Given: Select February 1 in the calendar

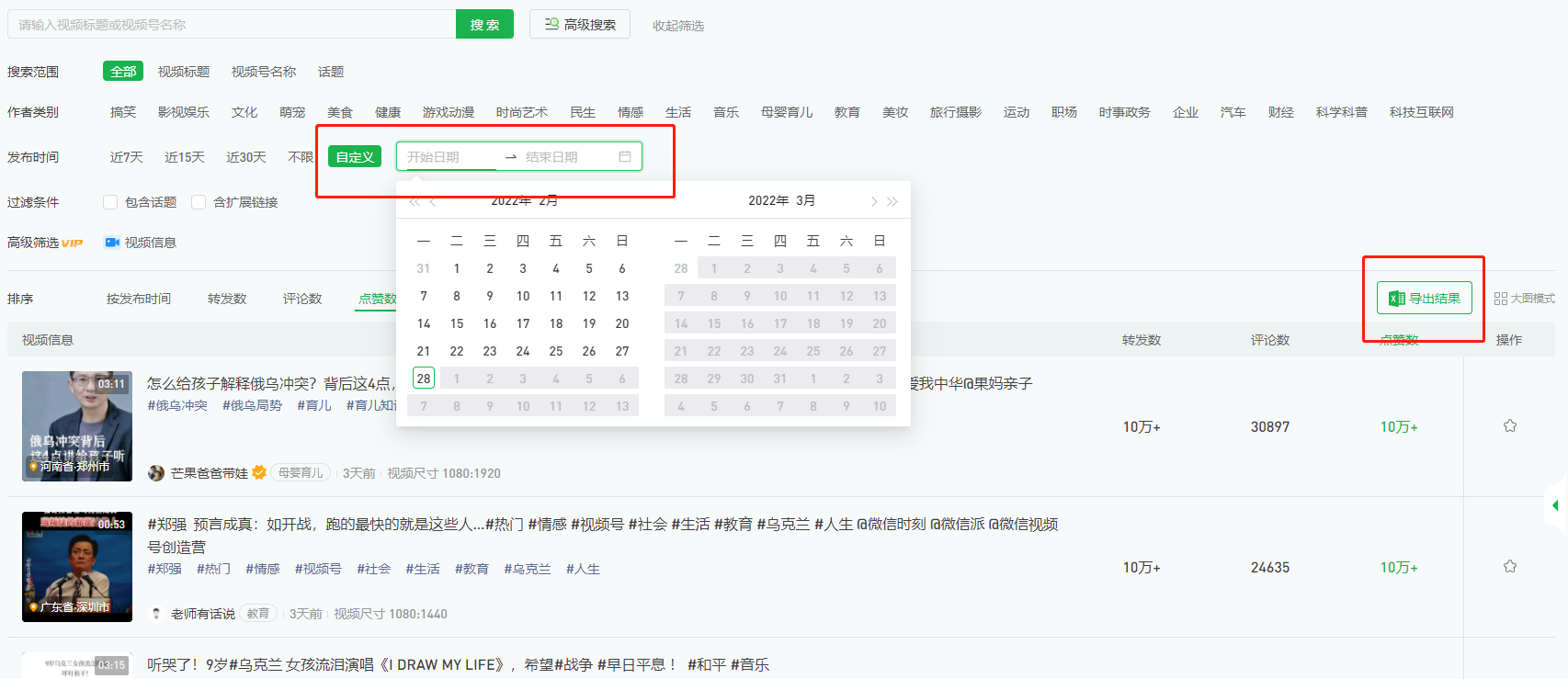Looking at the screenshot, I should point(457,268).
